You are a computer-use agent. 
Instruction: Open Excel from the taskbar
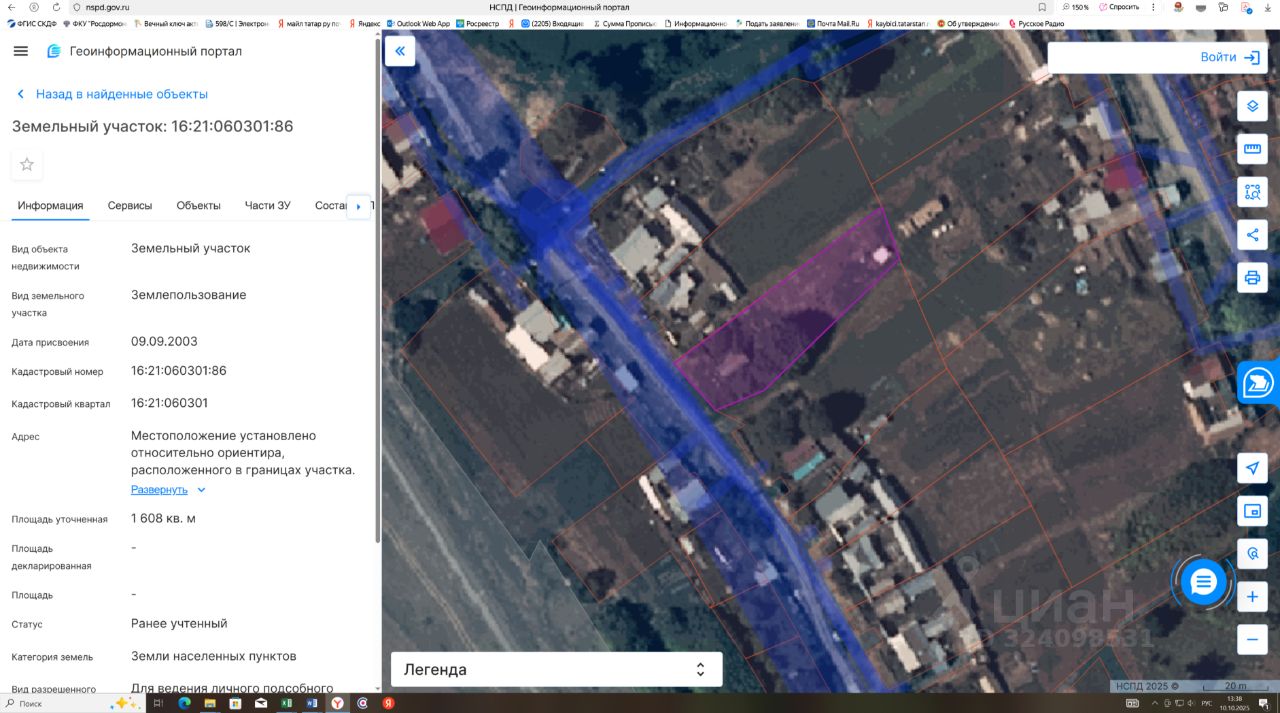tap(286, 704)
